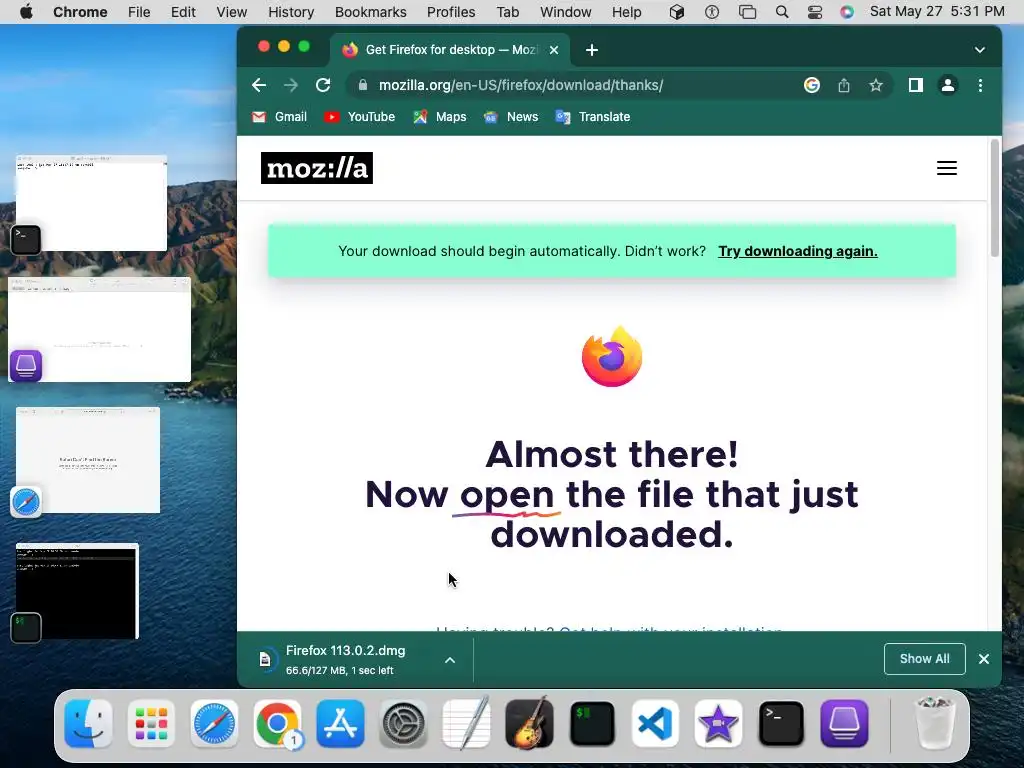This screenshot has height=768, width=1024.
Task: Open Chrome three-dot menu
Action: (x=980, y=85)
